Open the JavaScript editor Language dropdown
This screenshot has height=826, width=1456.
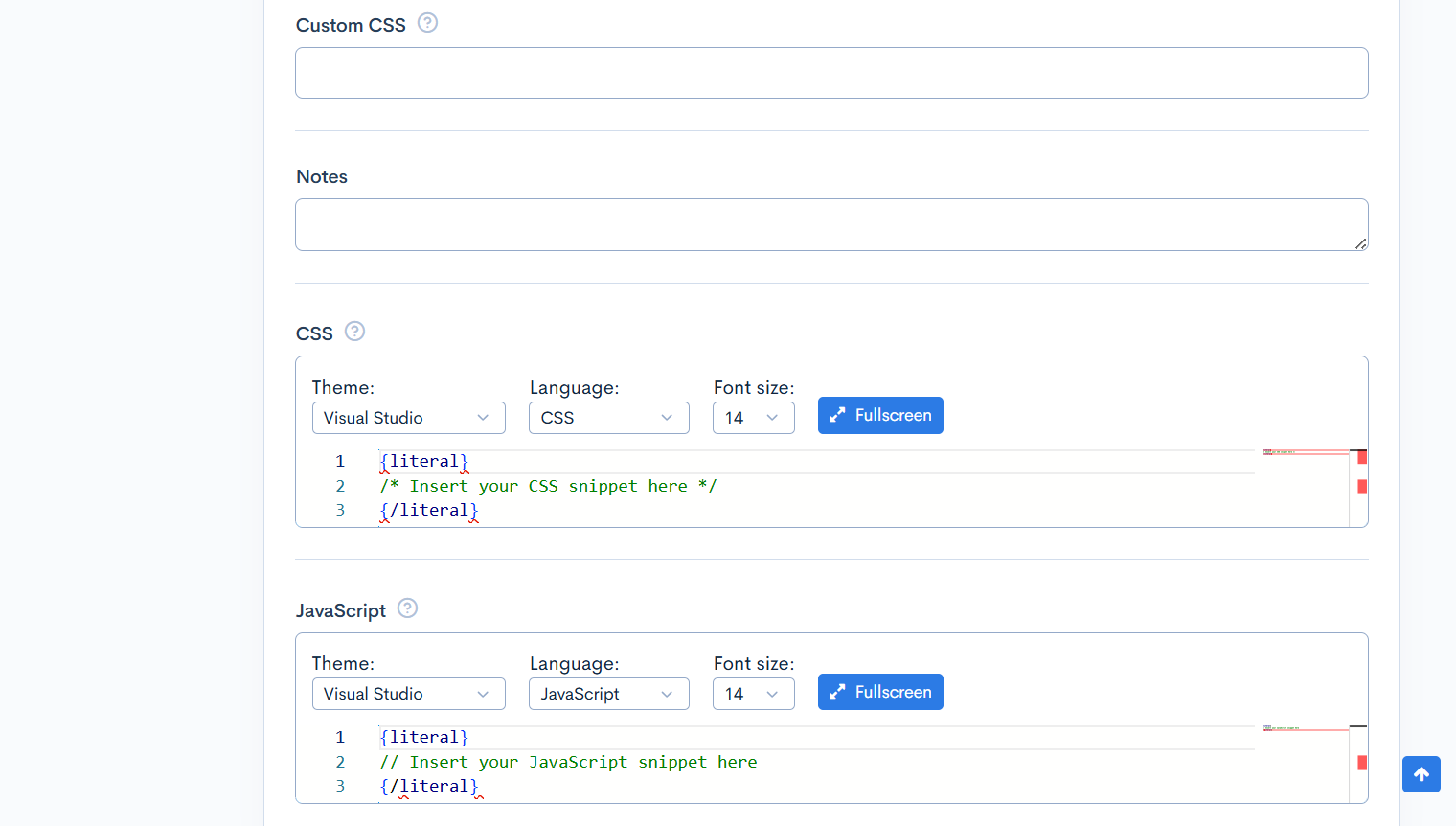[608, 694]
